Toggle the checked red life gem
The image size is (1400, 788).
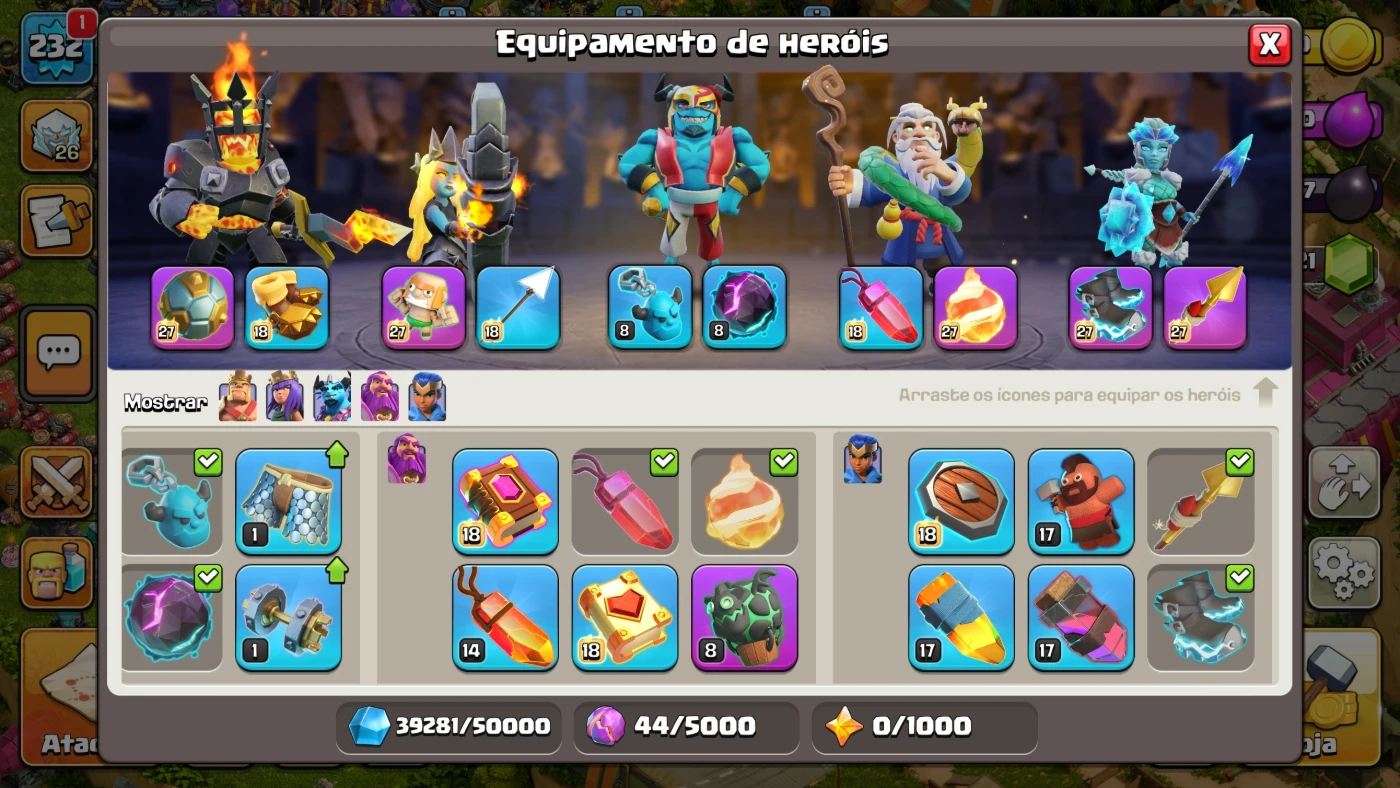point(625,501)
